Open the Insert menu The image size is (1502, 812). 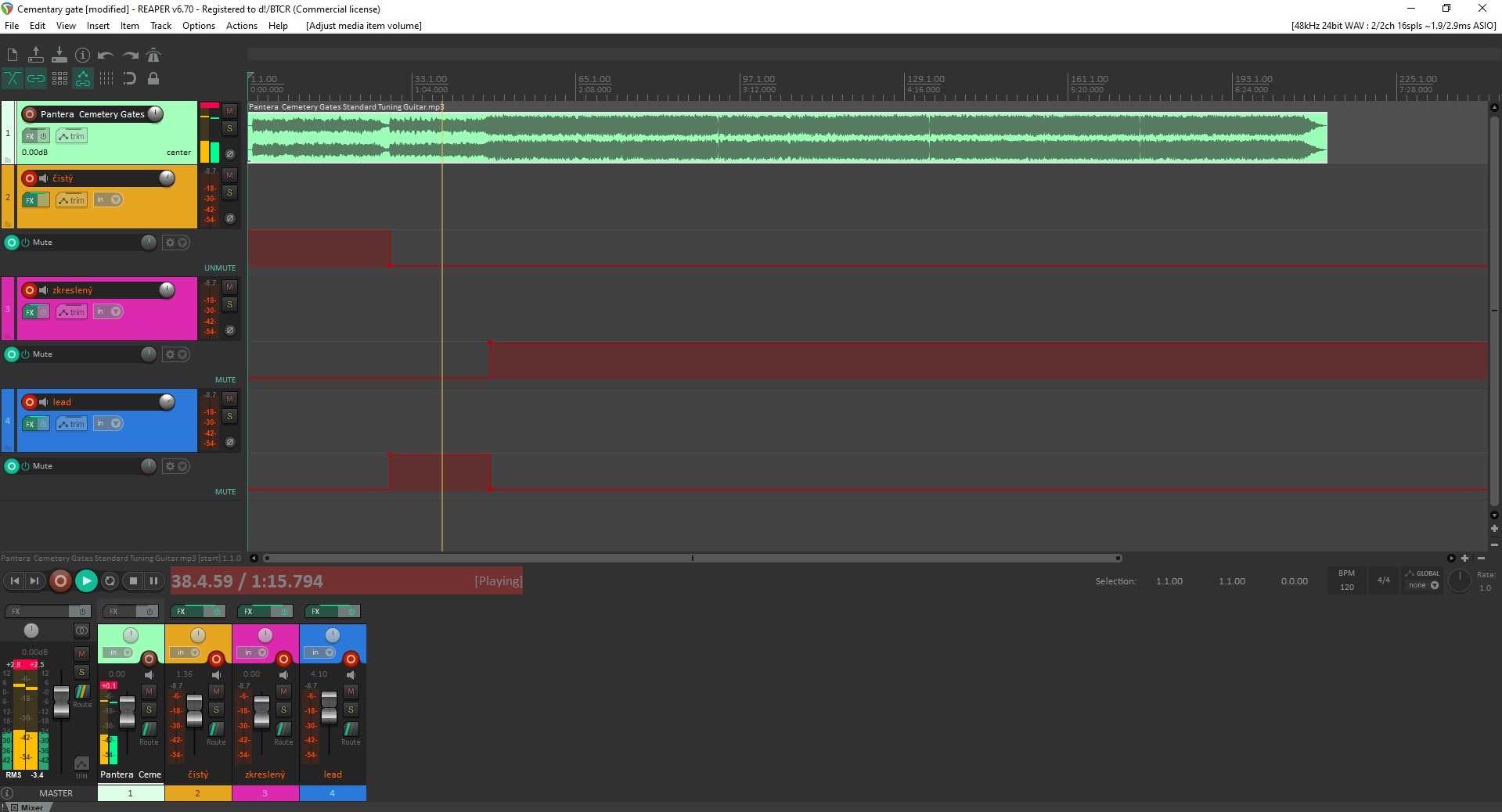coord(98,26)
